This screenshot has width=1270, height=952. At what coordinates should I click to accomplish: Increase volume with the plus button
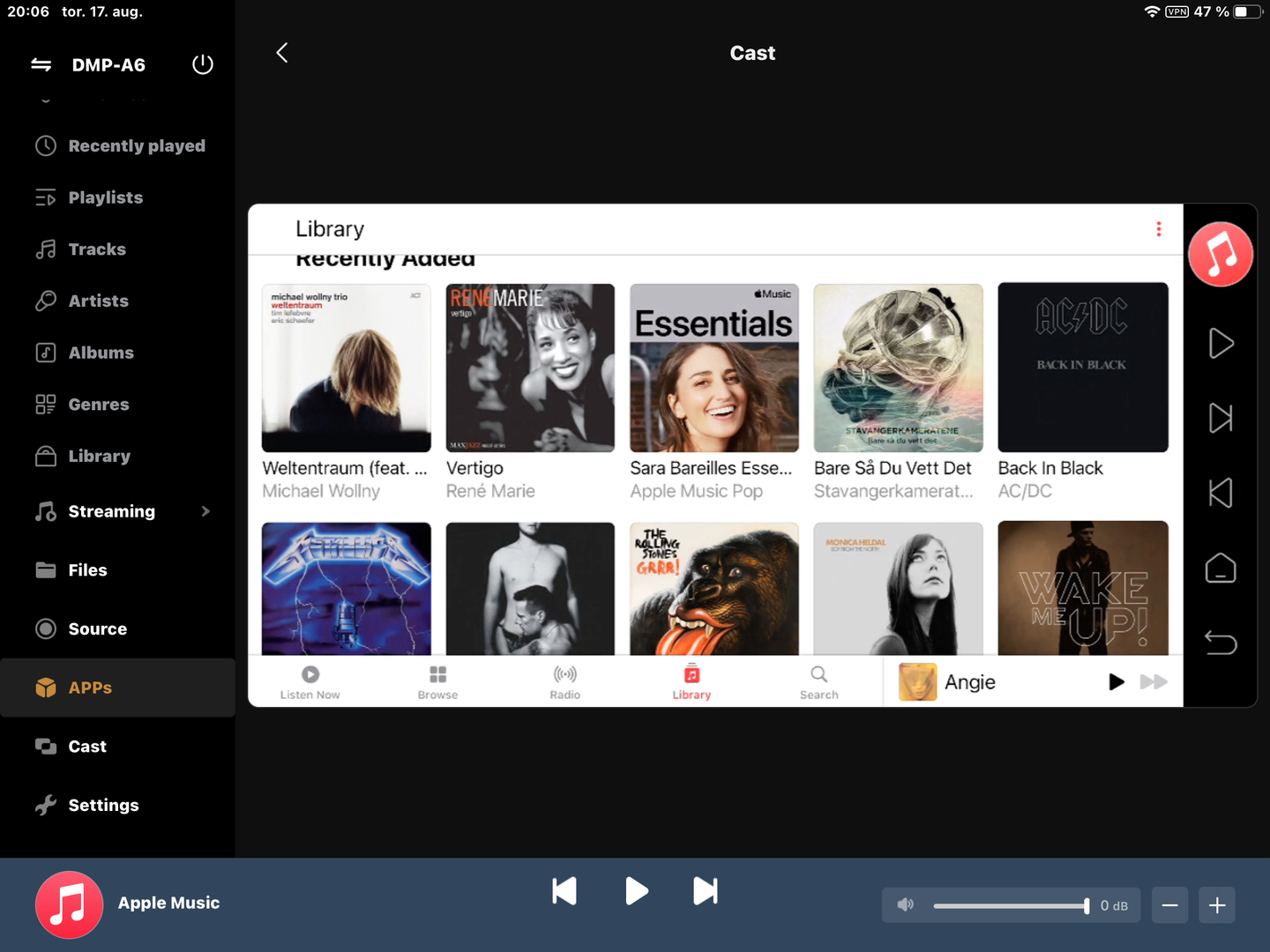point(1217,905)
